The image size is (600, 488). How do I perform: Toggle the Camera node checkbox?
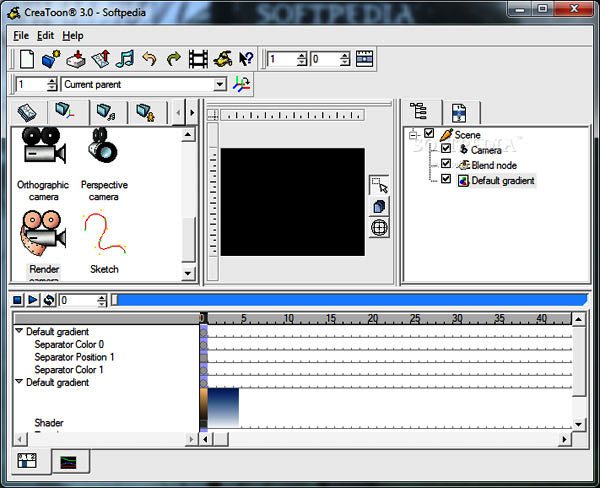(x=446, y=149)
